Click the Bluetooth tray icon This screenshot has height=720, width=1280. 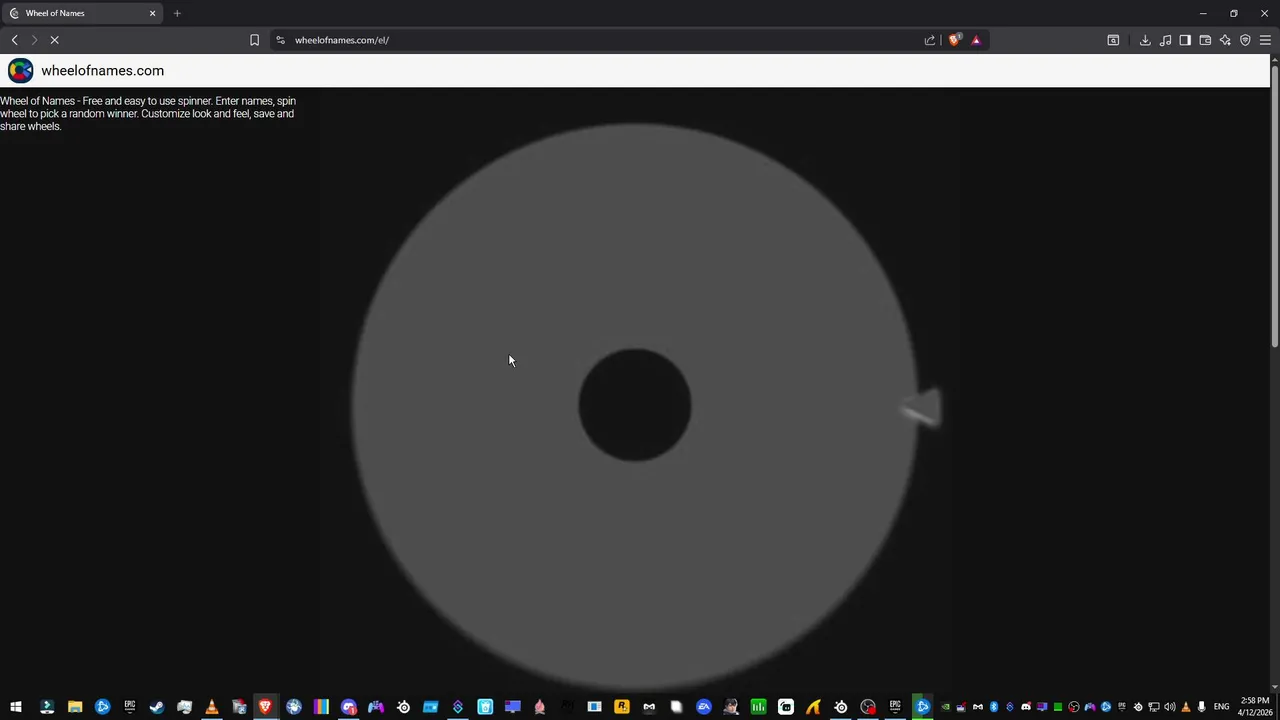(x=993, y=707)
